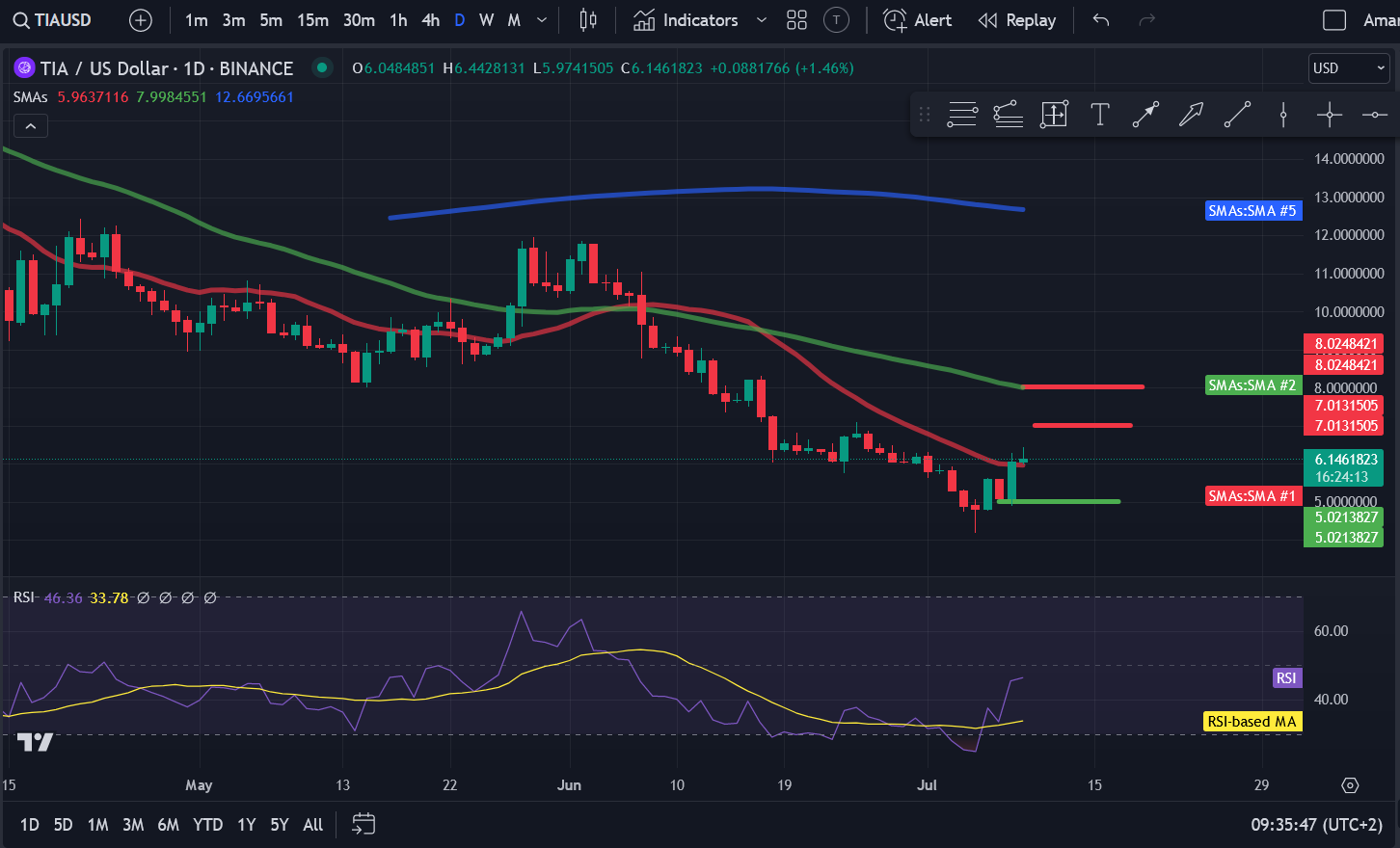Open indicator templates grid icon
Image resolution: width=1400 pixels, height=848 pixels.
(796, 20)
